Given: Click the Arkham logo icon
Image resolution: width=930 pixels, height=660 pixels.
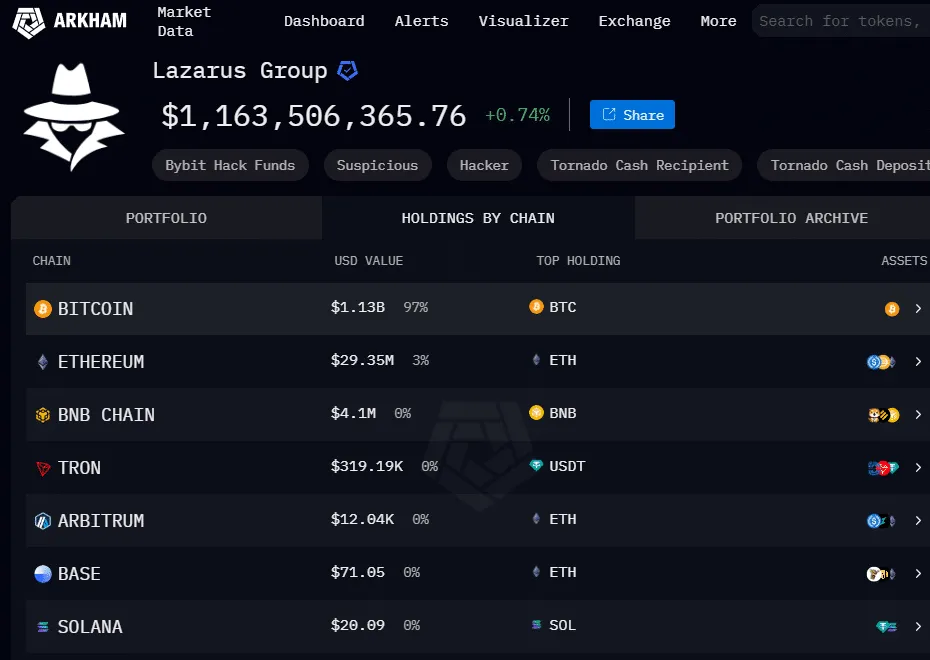Looking at the screenshot, I should 28,23.
